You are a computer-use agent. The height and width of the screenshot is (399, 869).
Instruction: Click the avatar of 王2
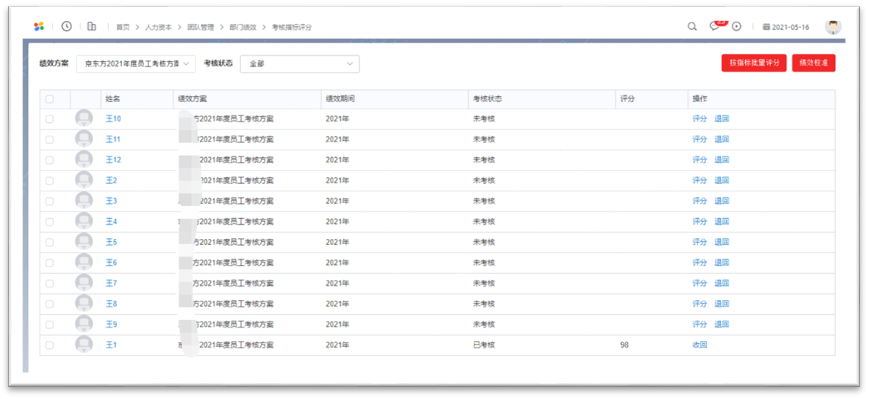click(x=84, y=180)
